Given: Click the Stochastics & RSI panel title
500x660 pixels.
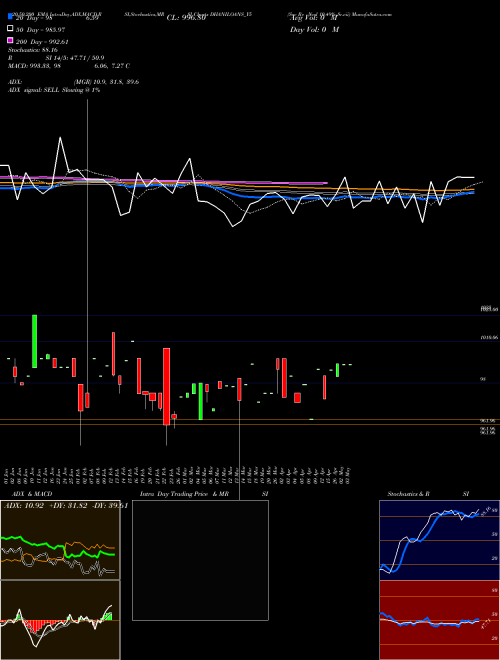Looking at the screenshot, I should click(428, 494).
